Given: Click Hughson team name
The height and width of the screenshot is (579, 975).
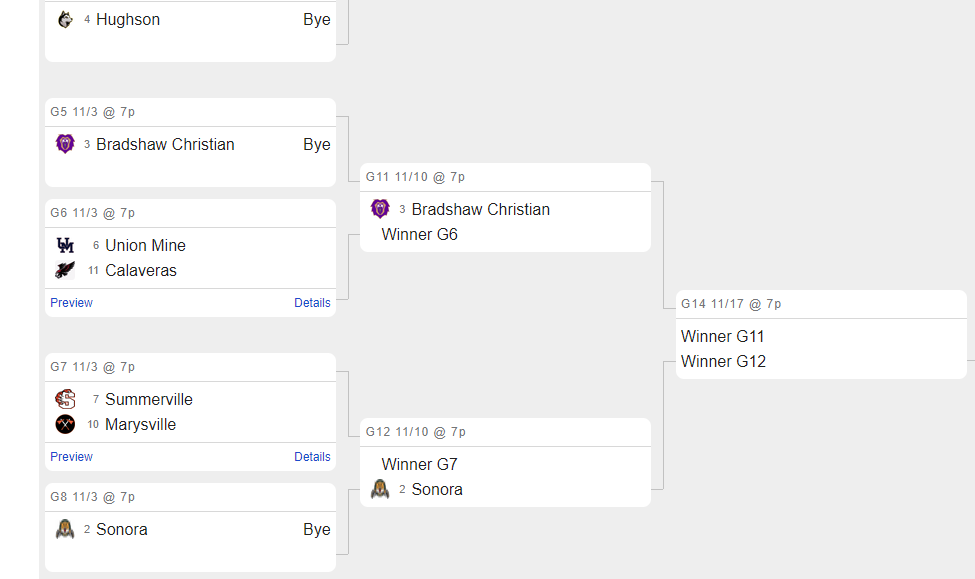Looking at the screenshot, I should point(128,20).
